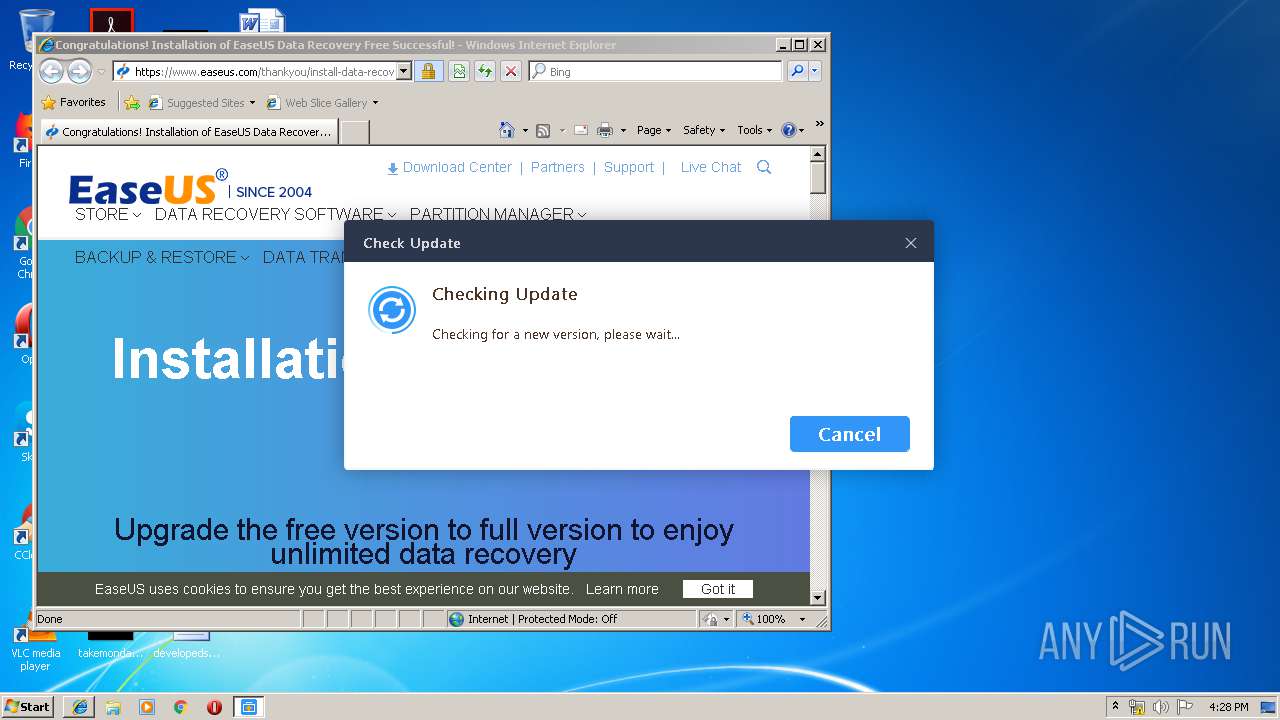The width and height of the screenshot is (1280, 720).
Task: Open the Chrome taskbar icon
Action: (181, 707)
